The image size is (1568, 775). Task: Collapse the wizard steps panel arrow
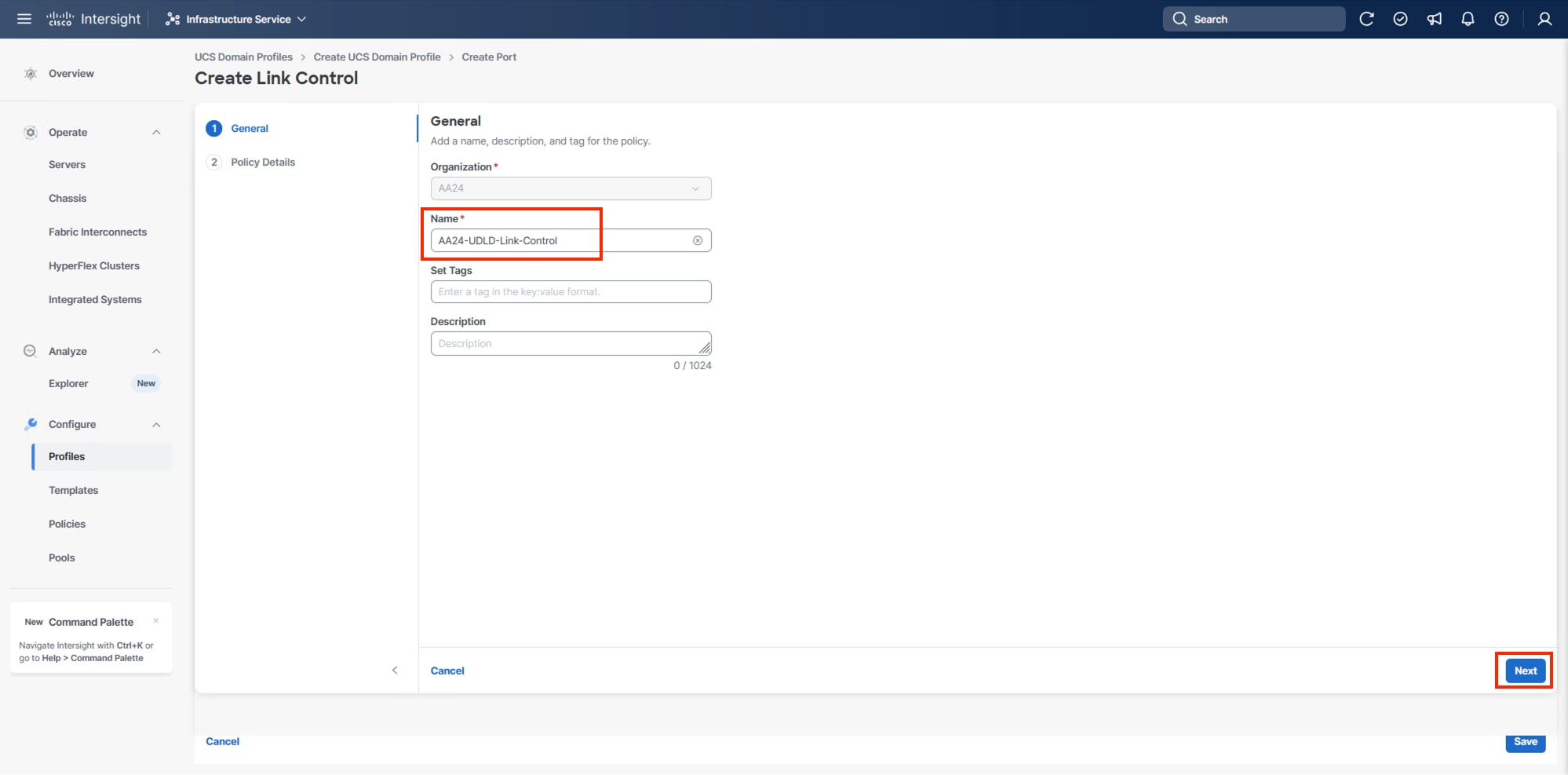click(x=396, y=670)
